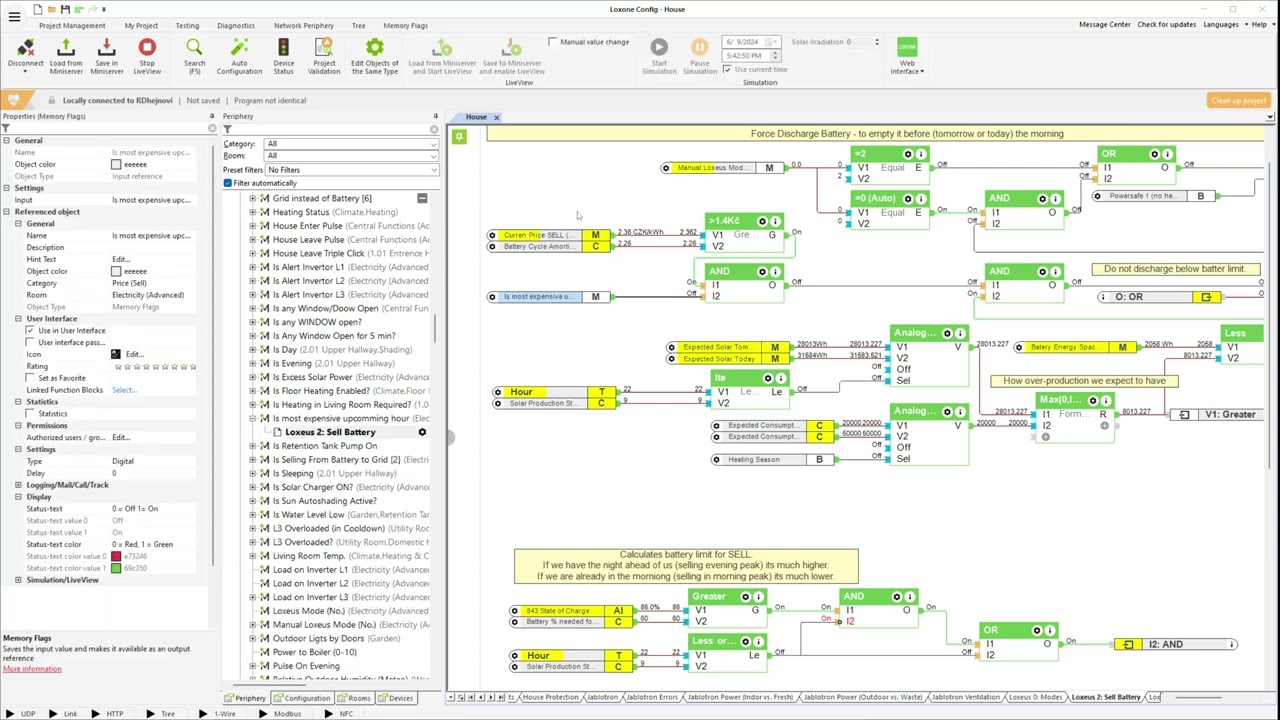The image size is (1280, 720).
Task: Click the new document icon in quick access bar
Action: (x=37, y=10)
